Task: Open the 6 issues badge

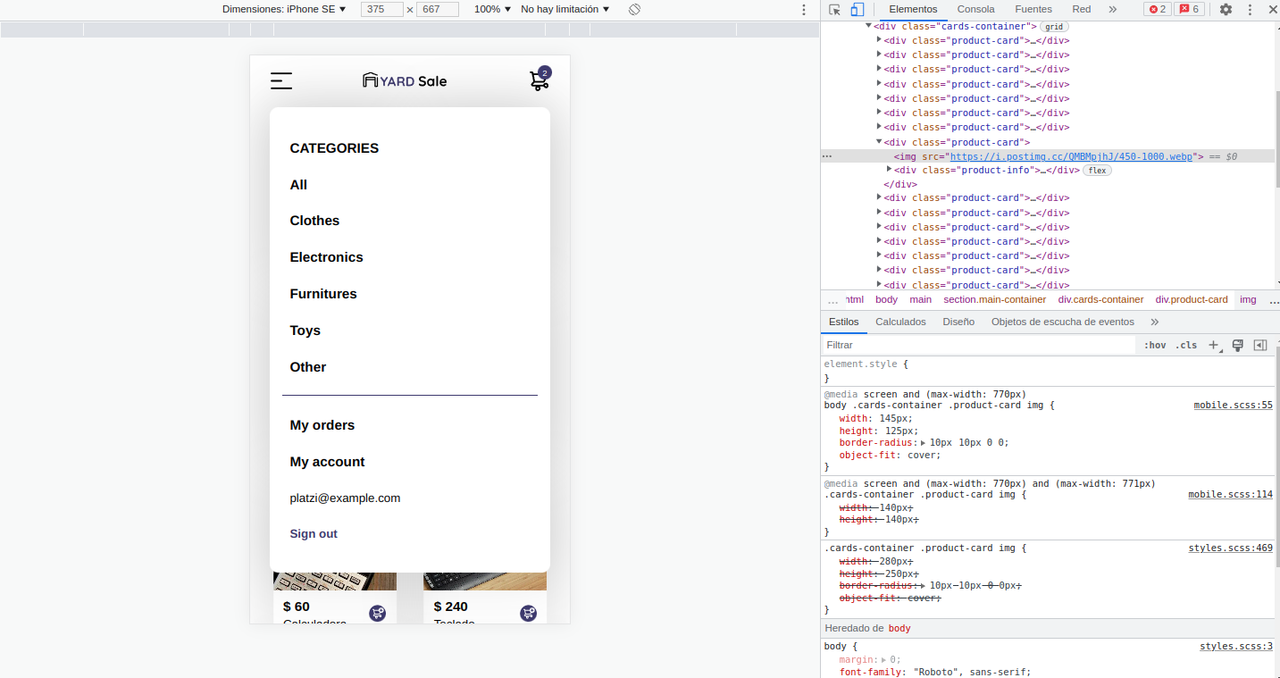Action: tap(1189, 9)
